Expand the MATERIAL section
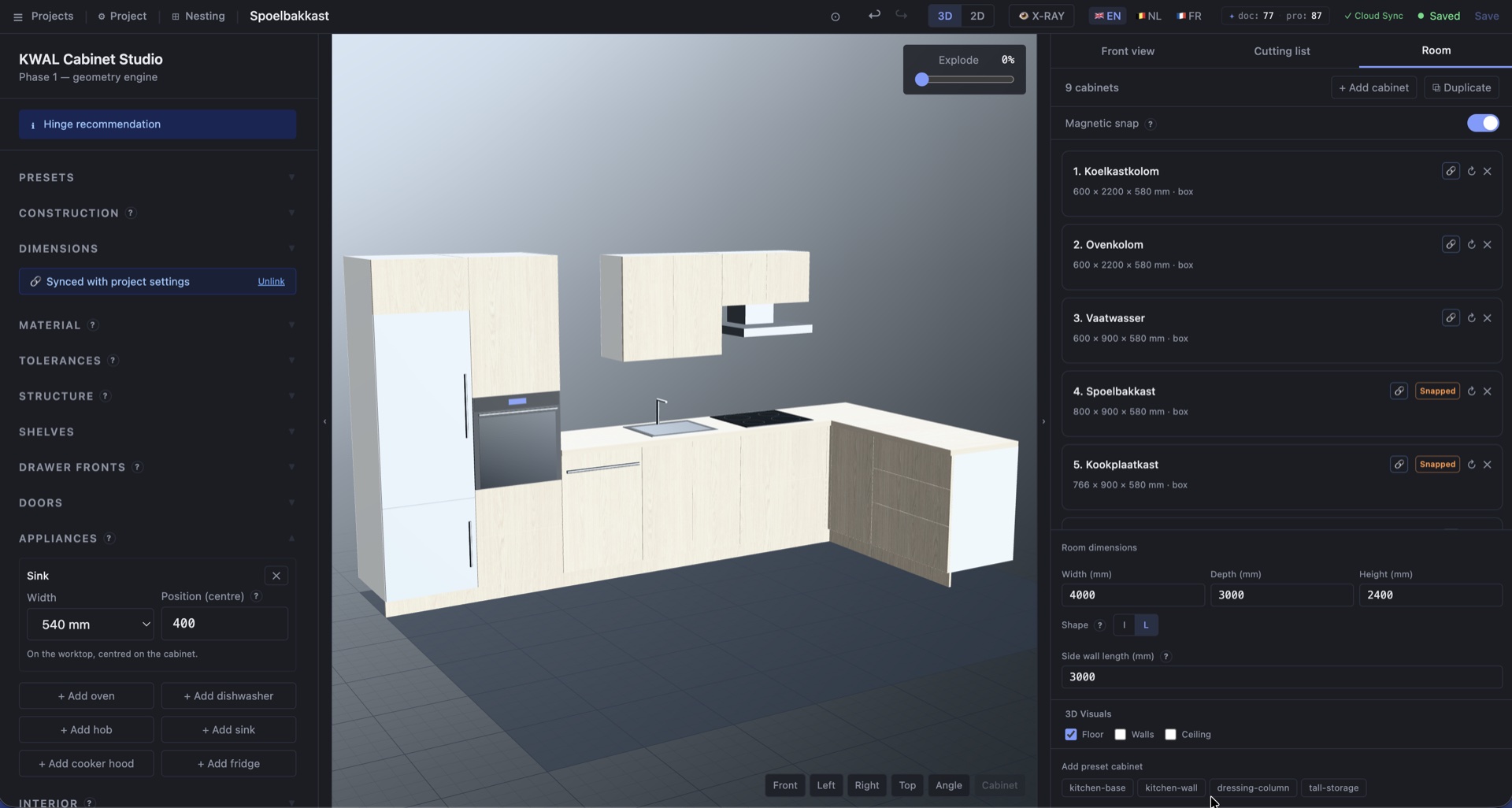Image resolution: width=1512 pixels, height=808 pixels. 157,324
